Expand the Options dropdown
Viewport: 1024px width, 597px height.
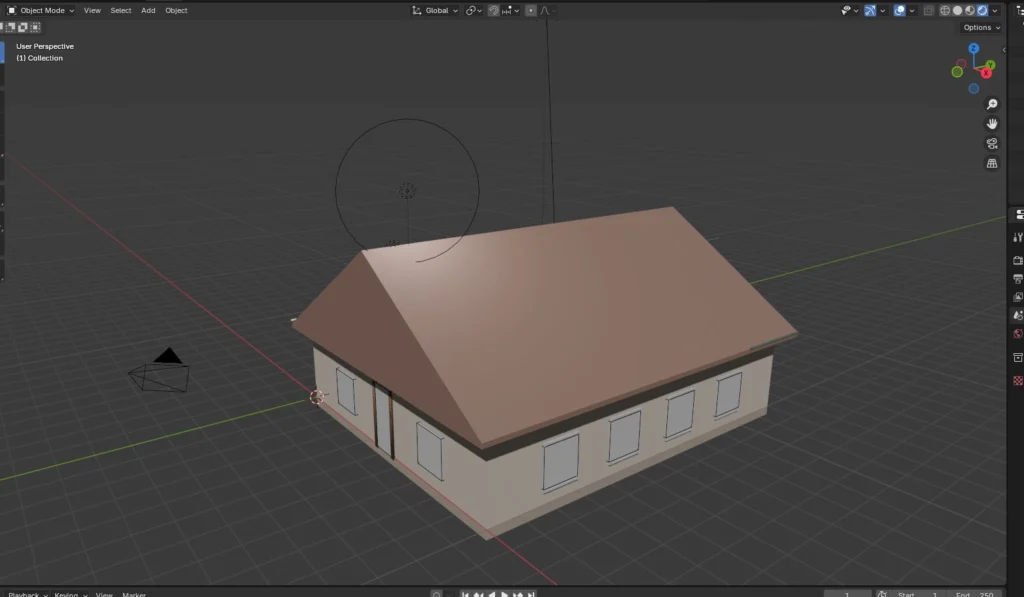click(981, 28)
